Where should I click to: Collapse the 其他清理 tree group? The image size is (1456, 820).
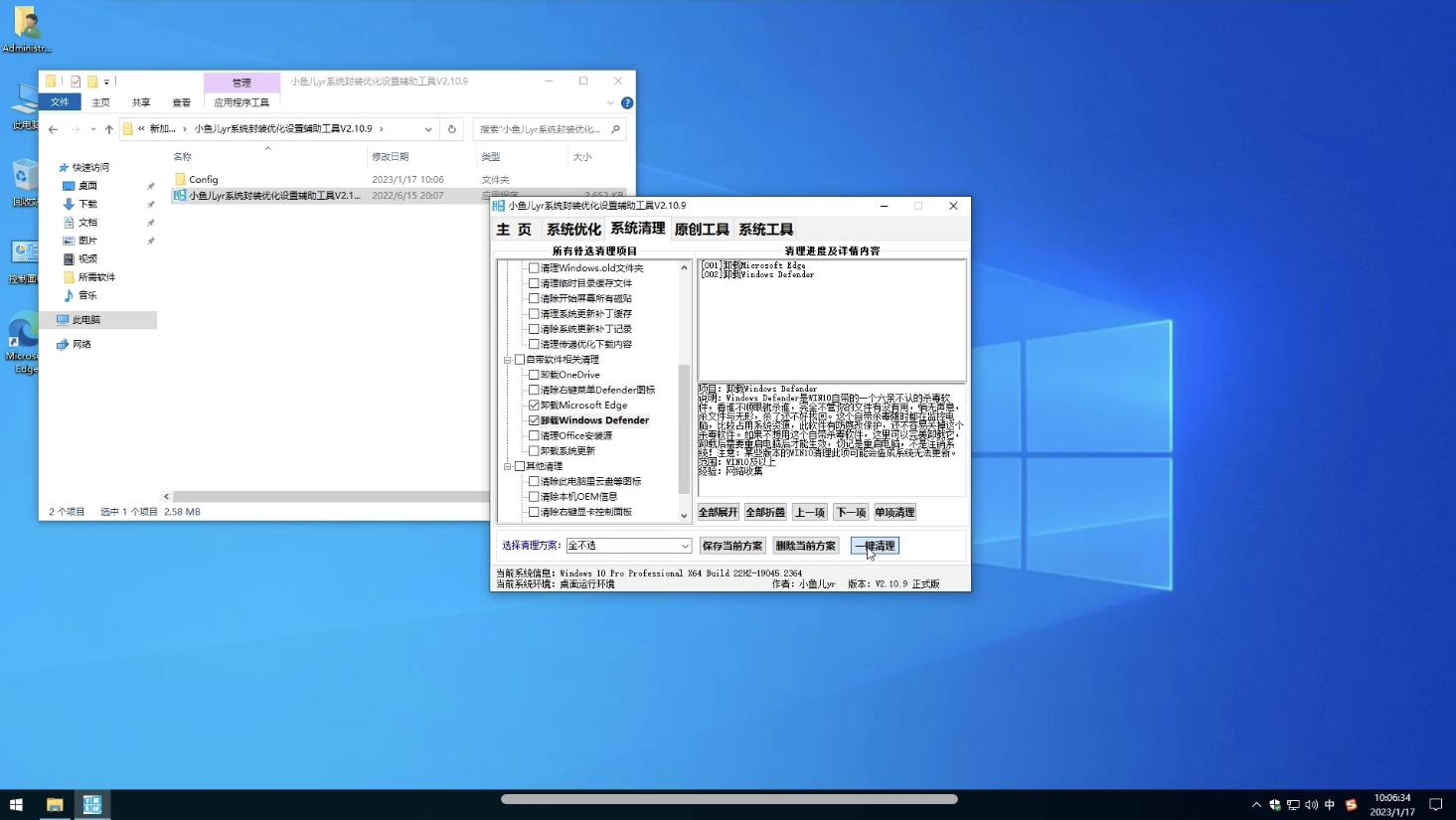pyautogui.click(x=507, y=466)
